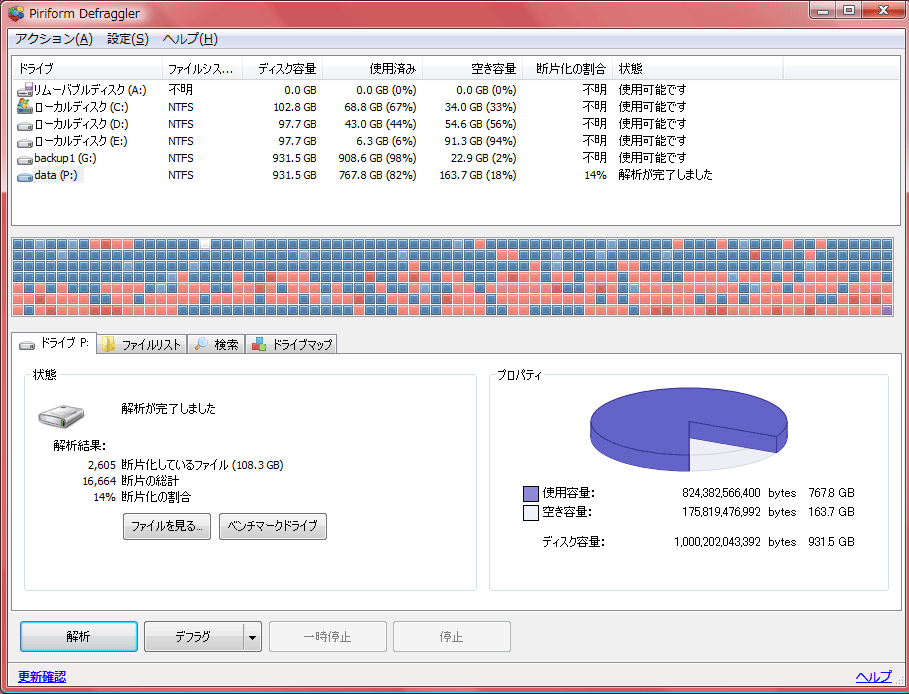Select the ローカルディスク (D:) row name
This screenshot has width=909, height=694.
[81, 124]
